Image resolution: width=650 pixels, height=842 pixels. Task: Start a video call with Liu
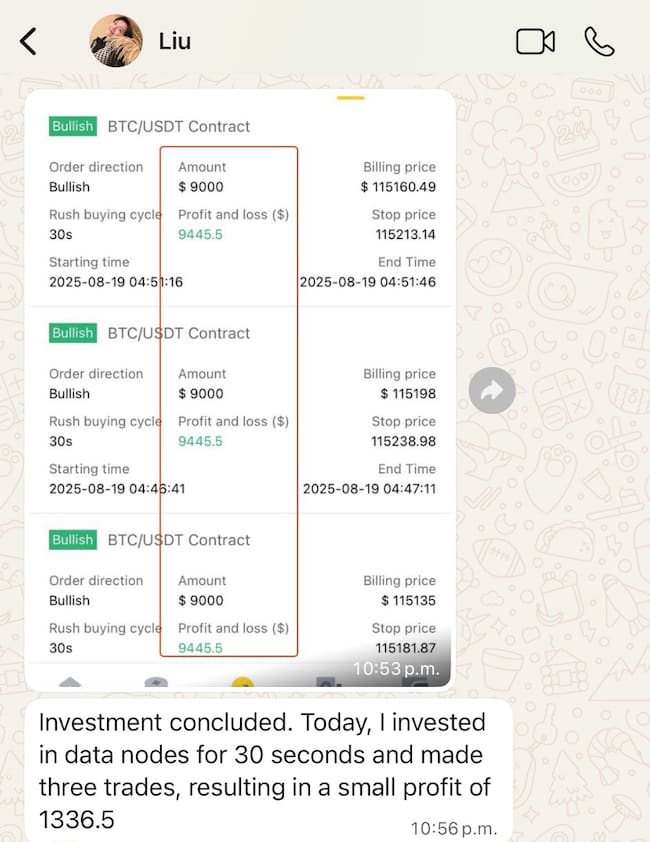535,41
